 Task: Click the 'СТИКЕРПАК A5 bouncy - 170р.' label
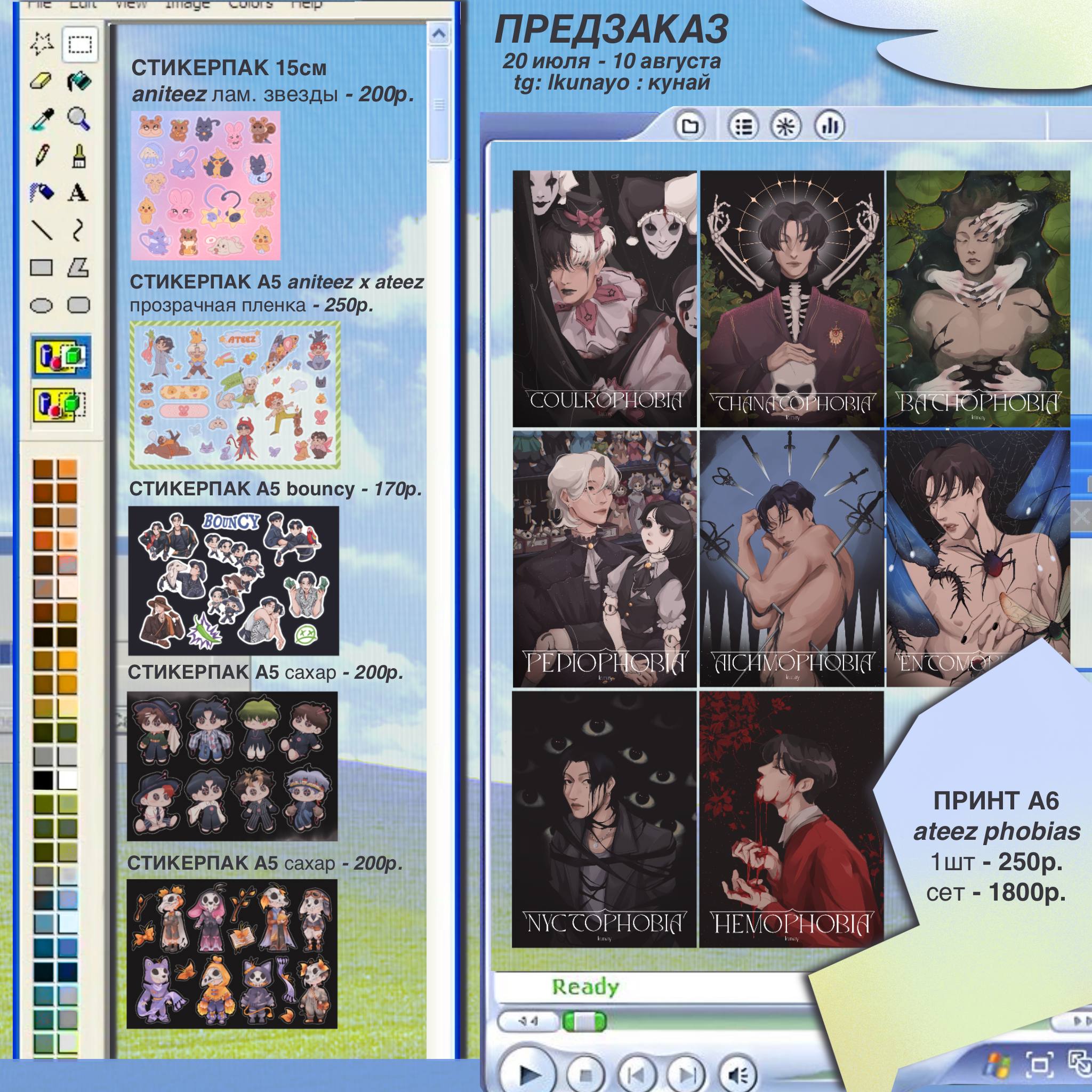point(276,489)
